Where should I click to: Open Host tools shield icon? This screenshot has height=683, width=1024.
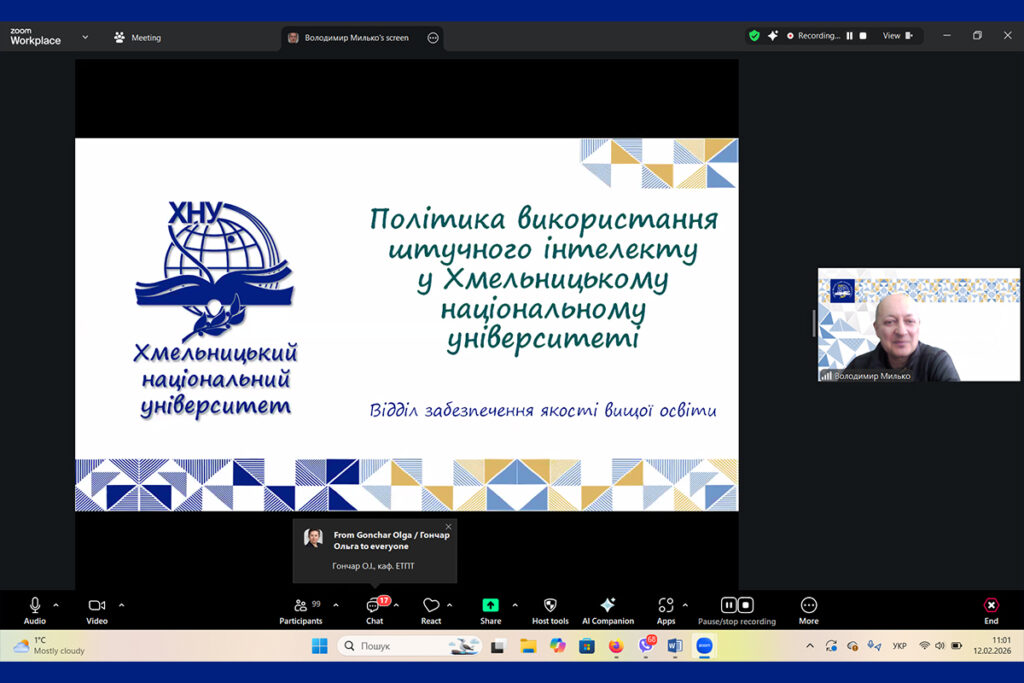[x=550, y=606]
